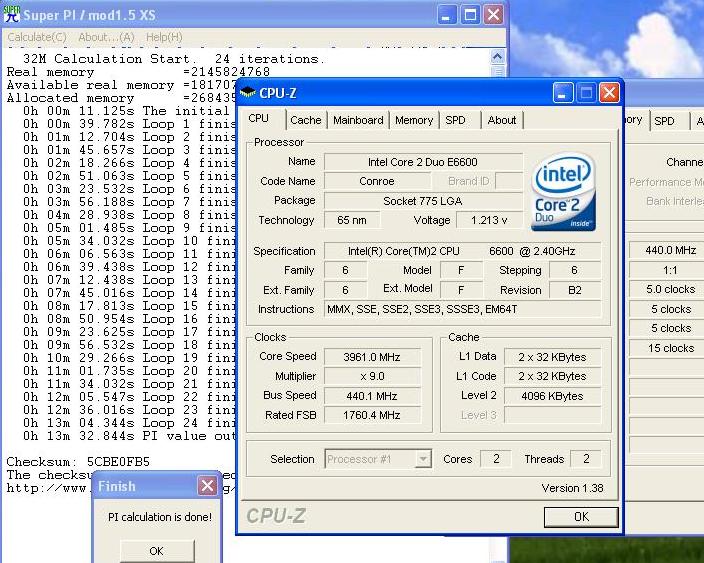This screenshot has width=704, height=563.
Task: Click the Threads count field
Action: pyautogui.click(x=585, y=458)
